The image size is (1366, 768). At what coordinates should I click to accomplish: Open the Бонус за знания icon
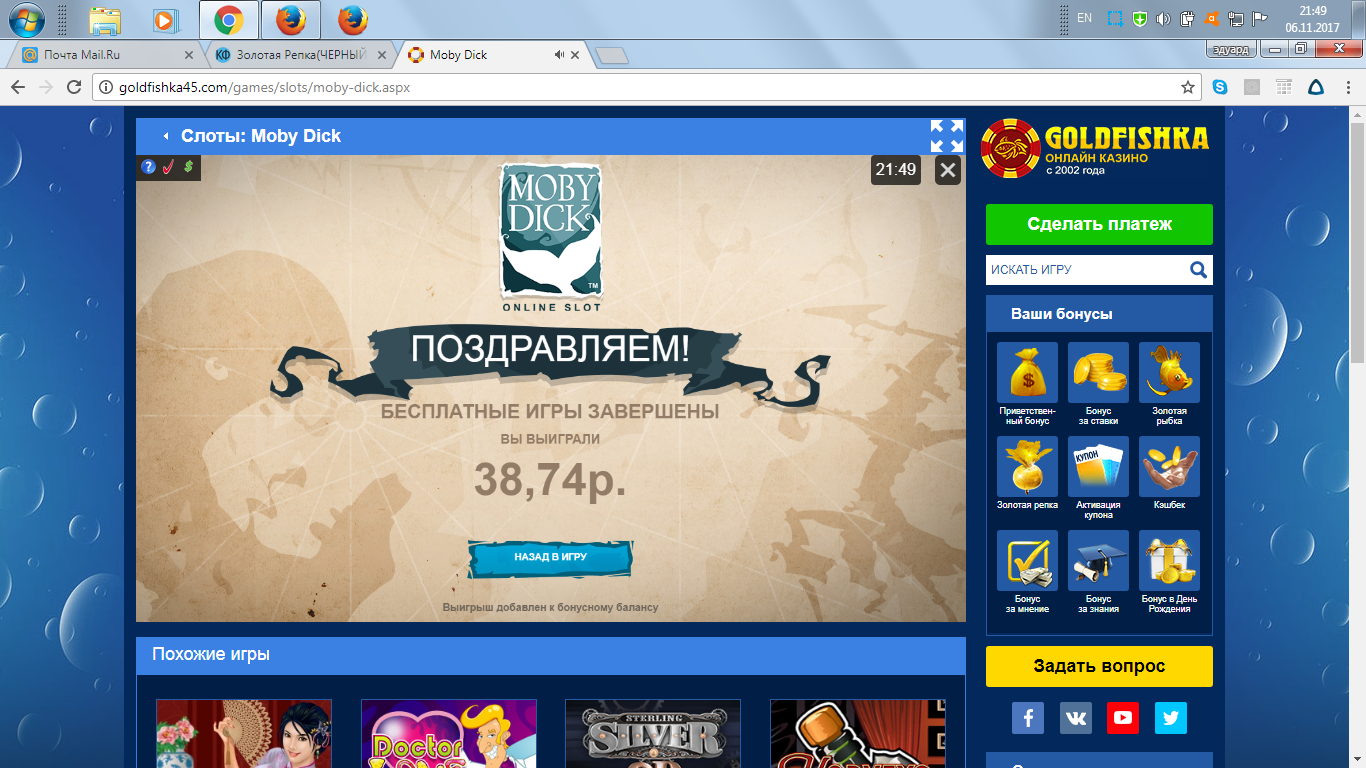(x=1098, y=561)
